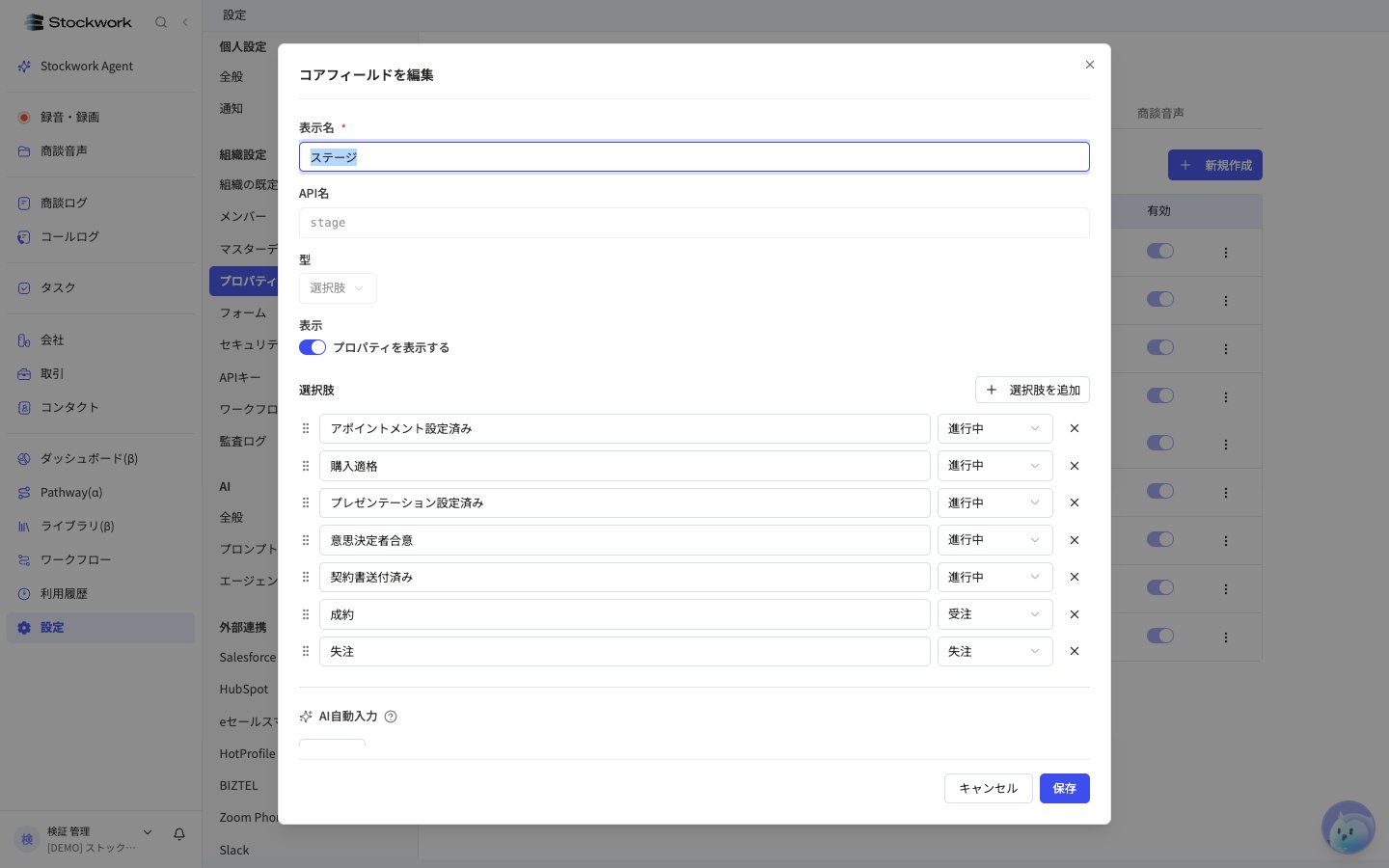Open ライブラリ(β) in sidebar

point(100,526)
